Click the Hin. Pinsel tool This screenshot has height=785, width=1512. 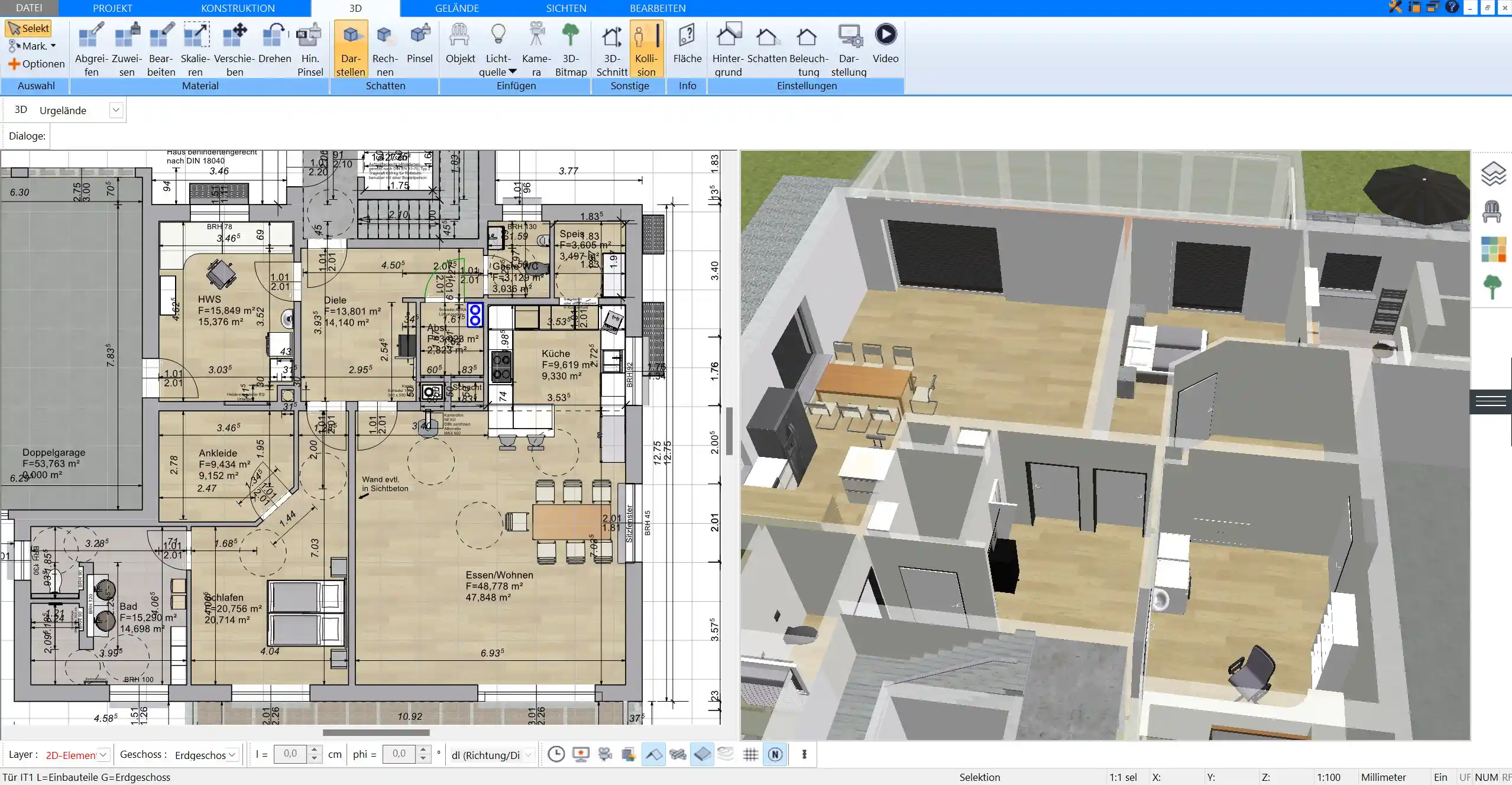pyautogui.click(x=310, y=49)
